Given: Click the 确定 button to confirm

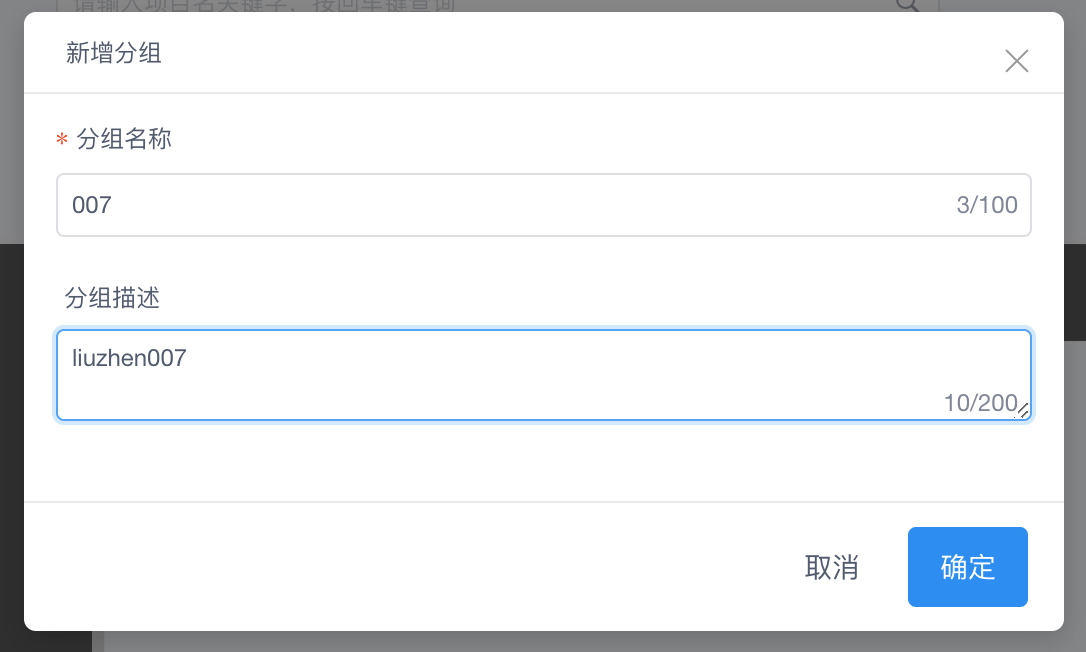Looking at the screenshot, I should tap(967, 567).
